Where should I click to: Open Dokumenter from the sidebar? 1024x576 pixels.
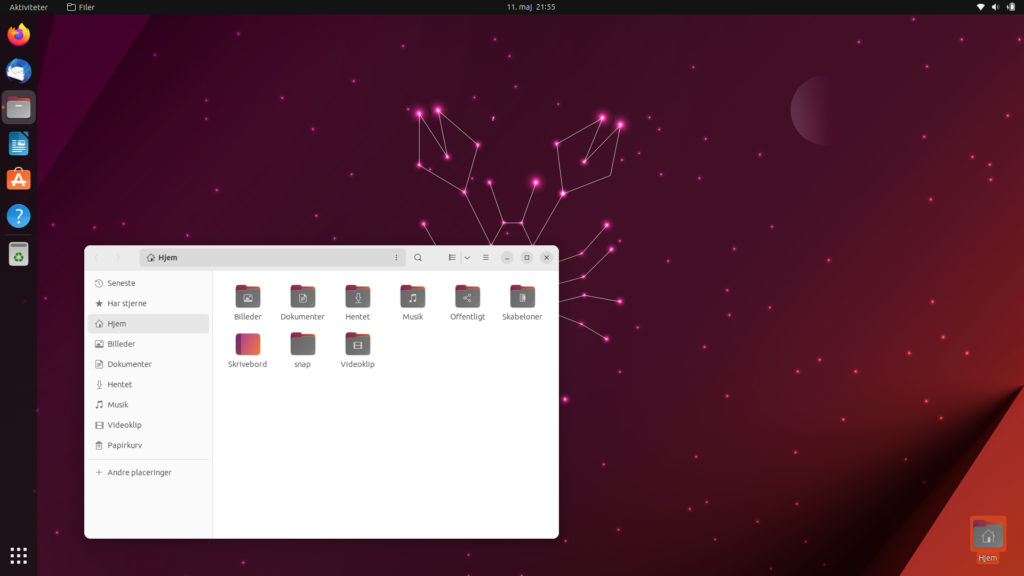[148, 364]
